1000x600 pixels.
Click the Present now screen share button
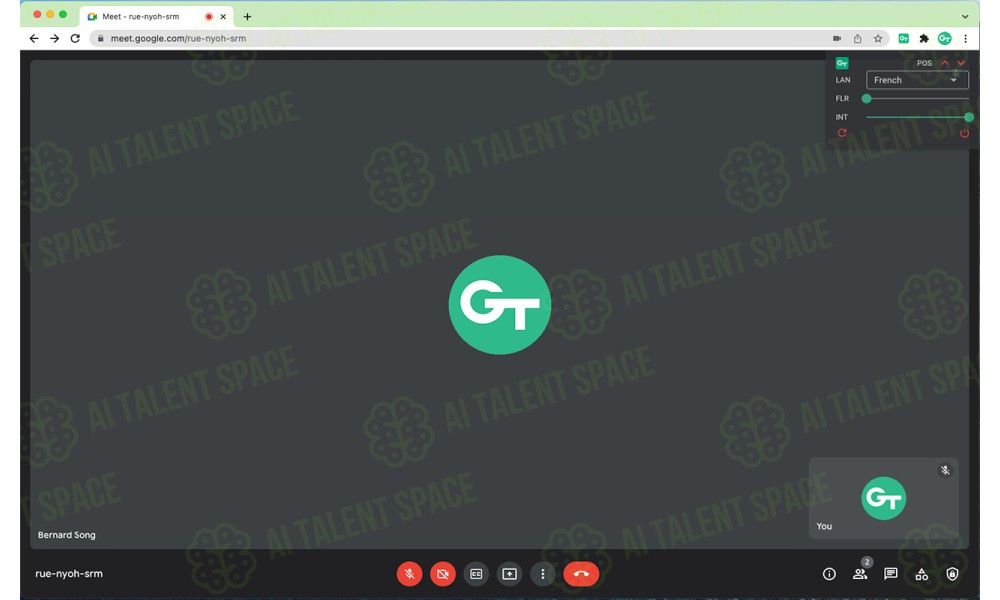(509, 574)
